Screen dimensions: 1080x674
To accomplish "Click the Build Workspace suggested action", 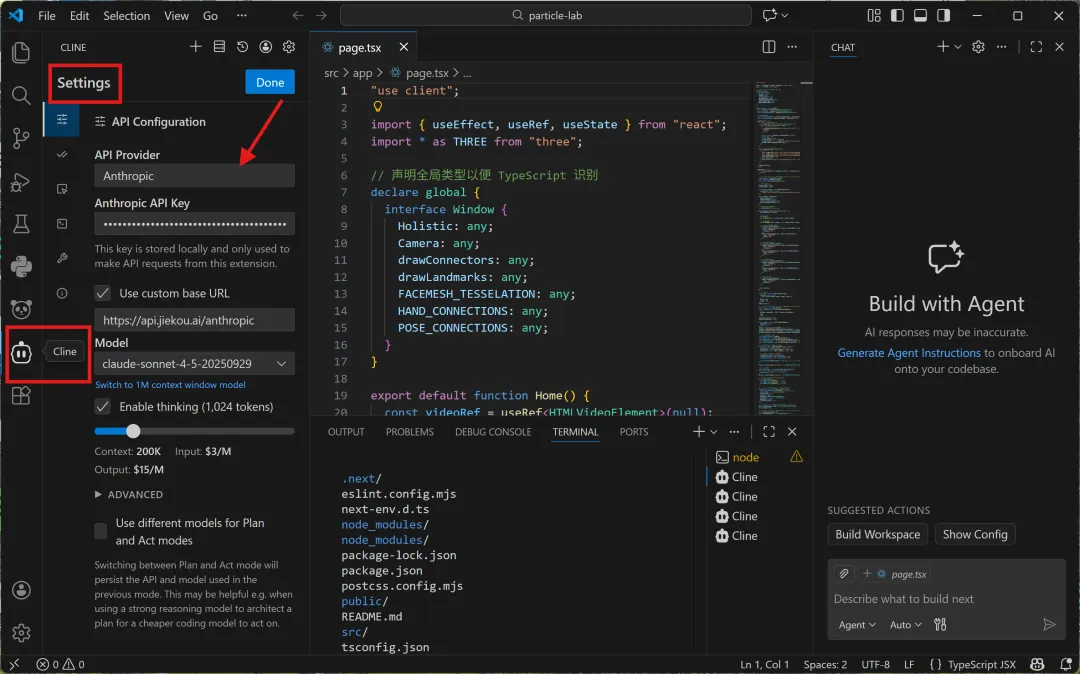I will pos(878,534).
